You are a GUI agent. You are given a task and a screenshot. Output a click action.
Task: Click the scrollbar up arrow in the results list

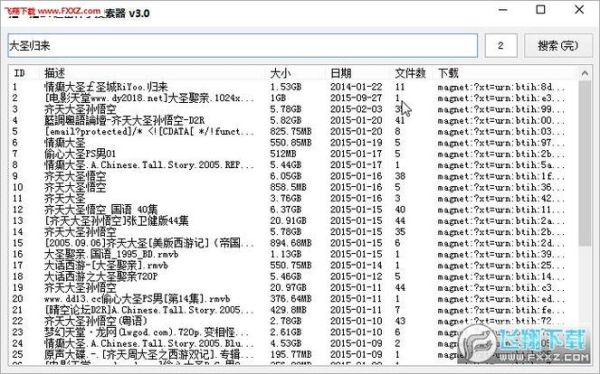585,73
